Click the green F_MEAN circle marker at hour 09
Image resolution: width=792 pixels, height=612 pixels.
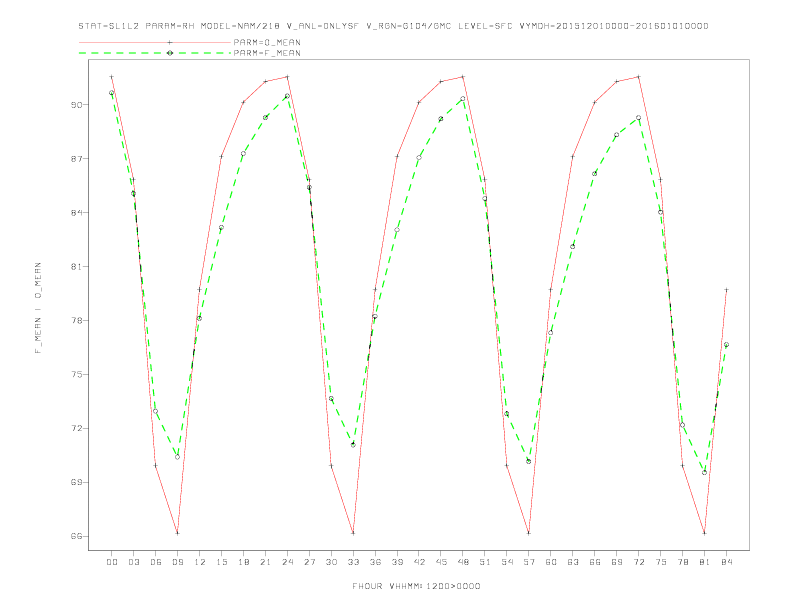coord(177,457)
